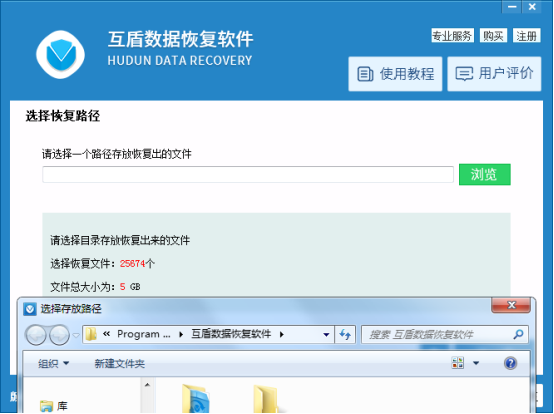This screenshot has height=414, width=554.
Task: Open the help question mark icon
Action: pos(511,363)
